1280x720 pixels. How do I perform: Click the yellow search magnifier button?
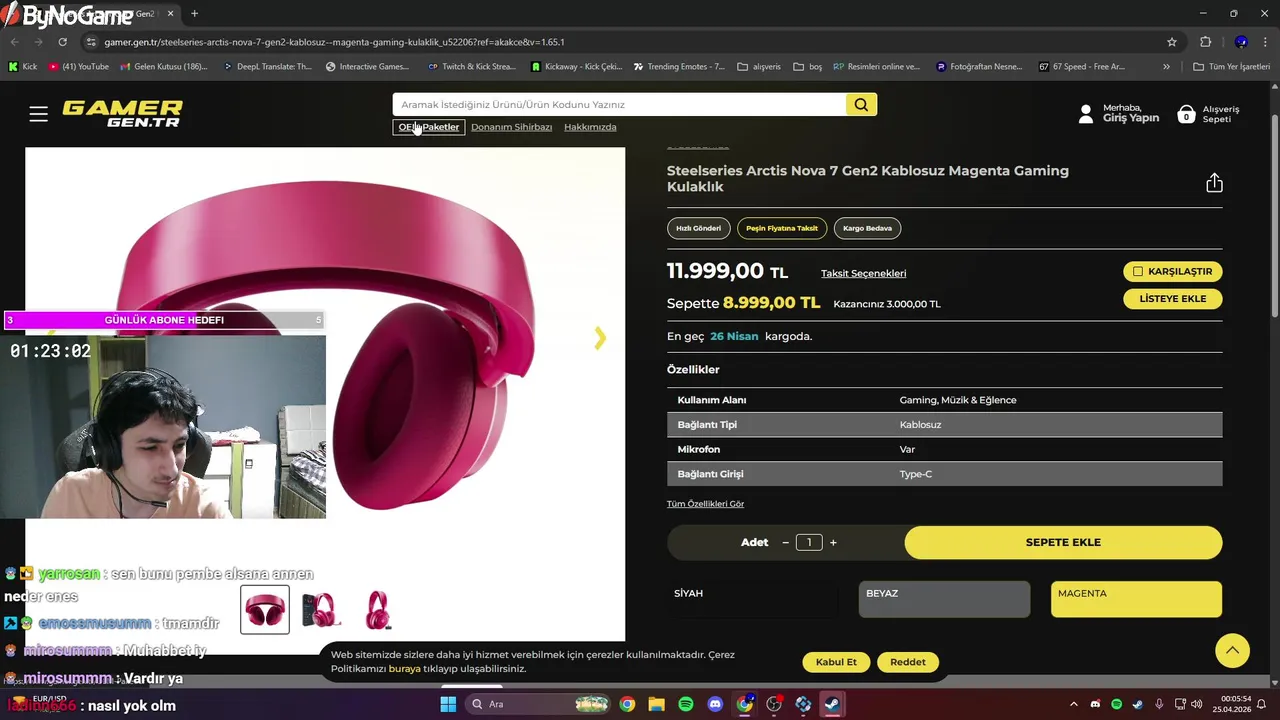pyautogui.click(x=861, y=104)
